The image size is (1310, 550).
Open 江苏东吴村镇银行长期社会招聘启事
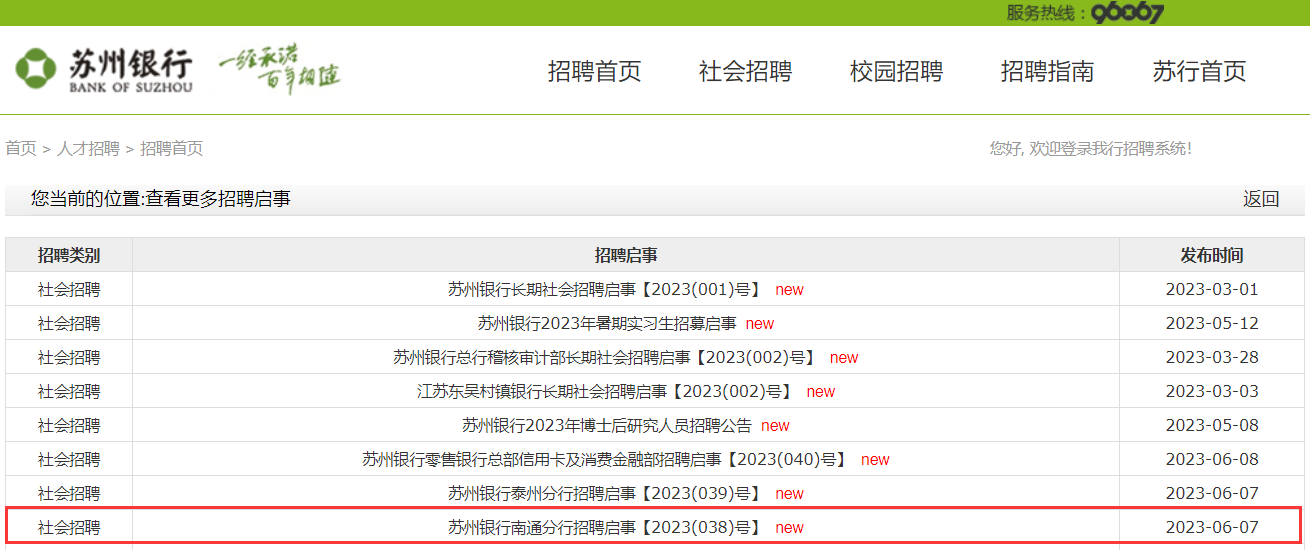tap(605, 391)
